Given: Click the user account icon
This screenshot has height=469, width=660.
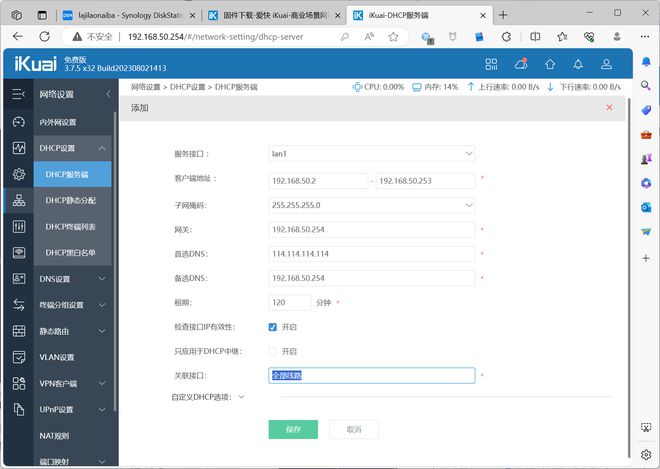Looking at the screenshot, I should pos(606,63).
